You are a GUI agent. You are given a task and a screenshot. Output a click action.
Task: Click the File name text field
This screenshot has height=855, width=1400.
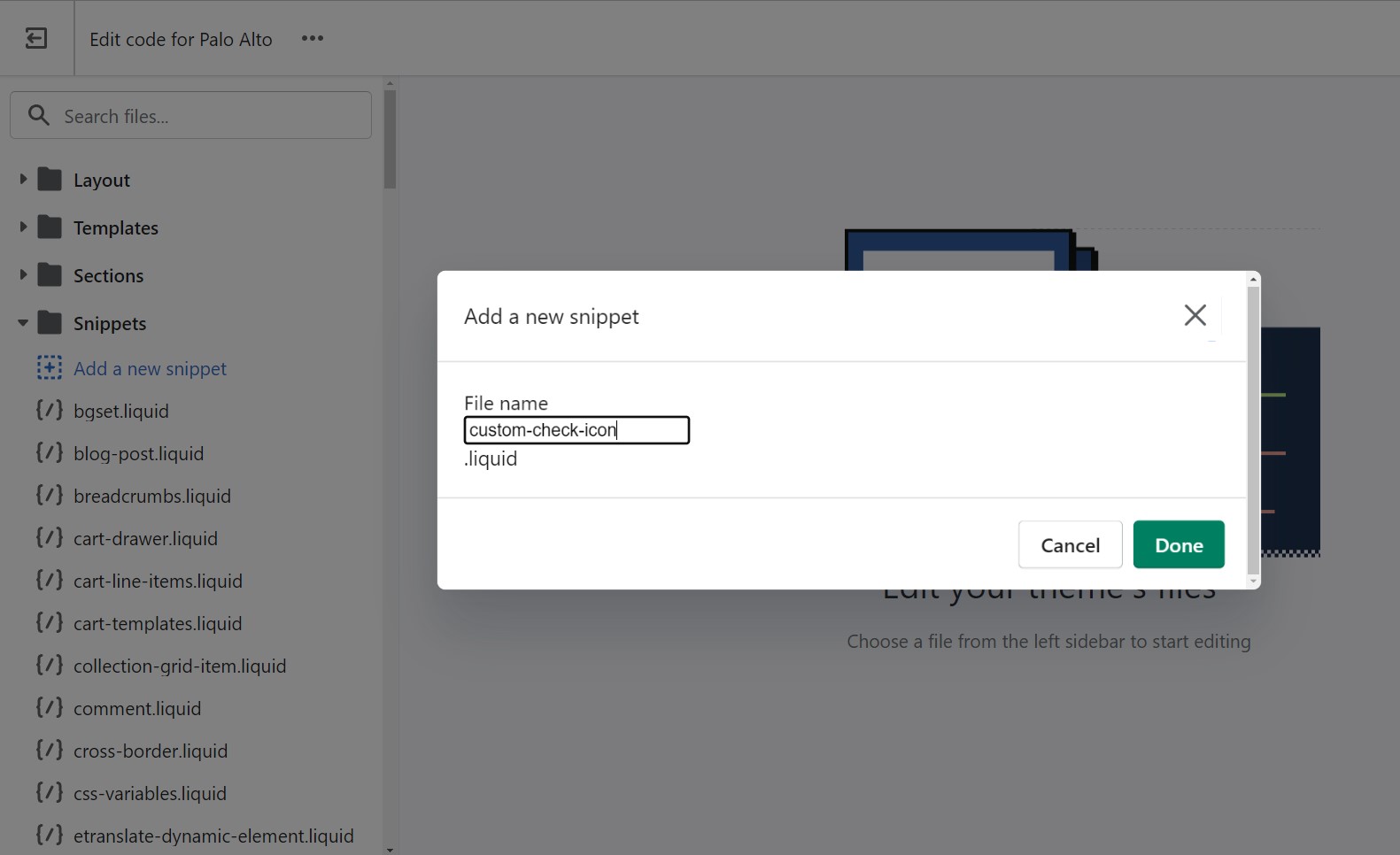click(x=576, y=430)
